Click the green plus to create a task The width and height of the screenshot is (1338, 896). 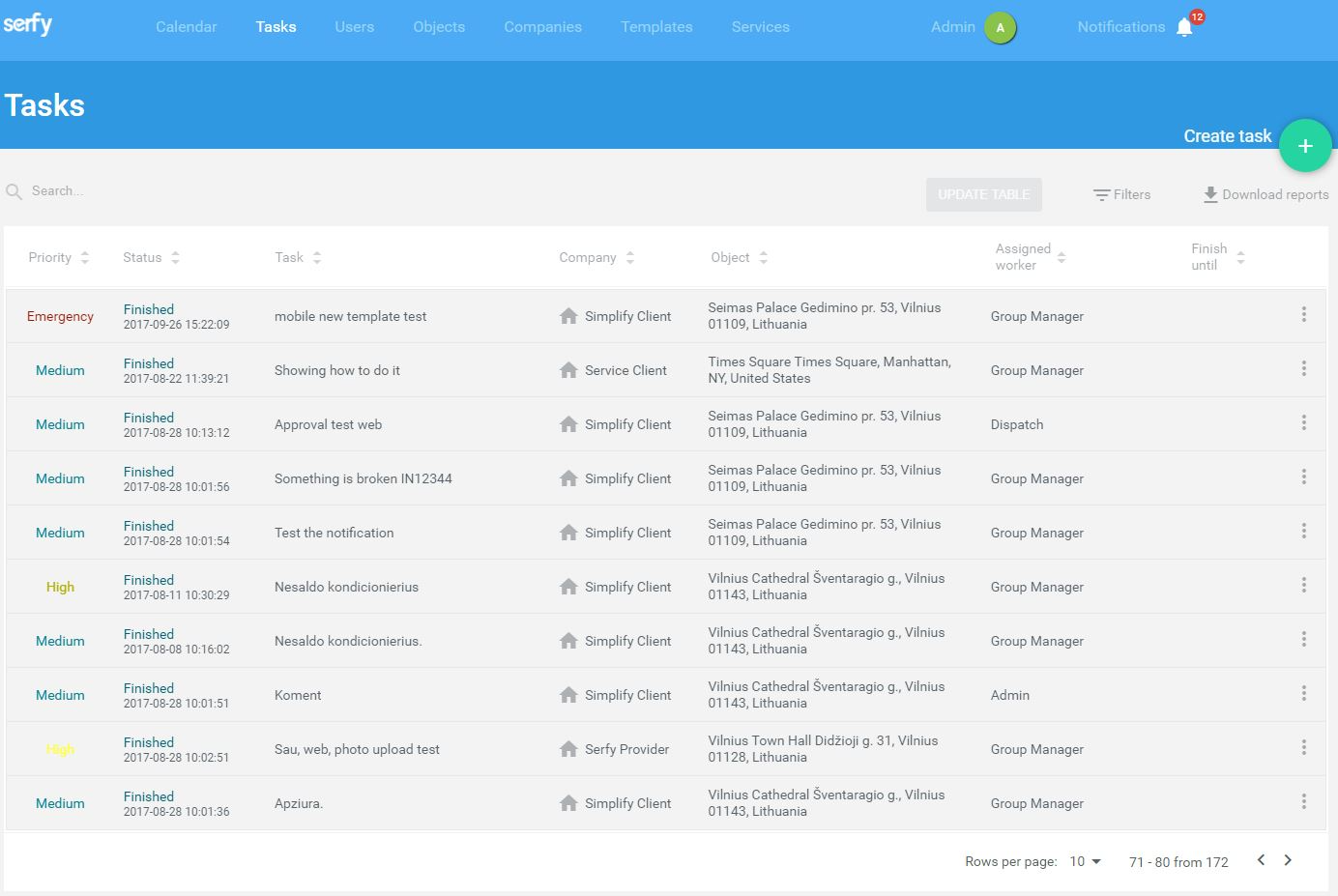[x=1305, y=145]
